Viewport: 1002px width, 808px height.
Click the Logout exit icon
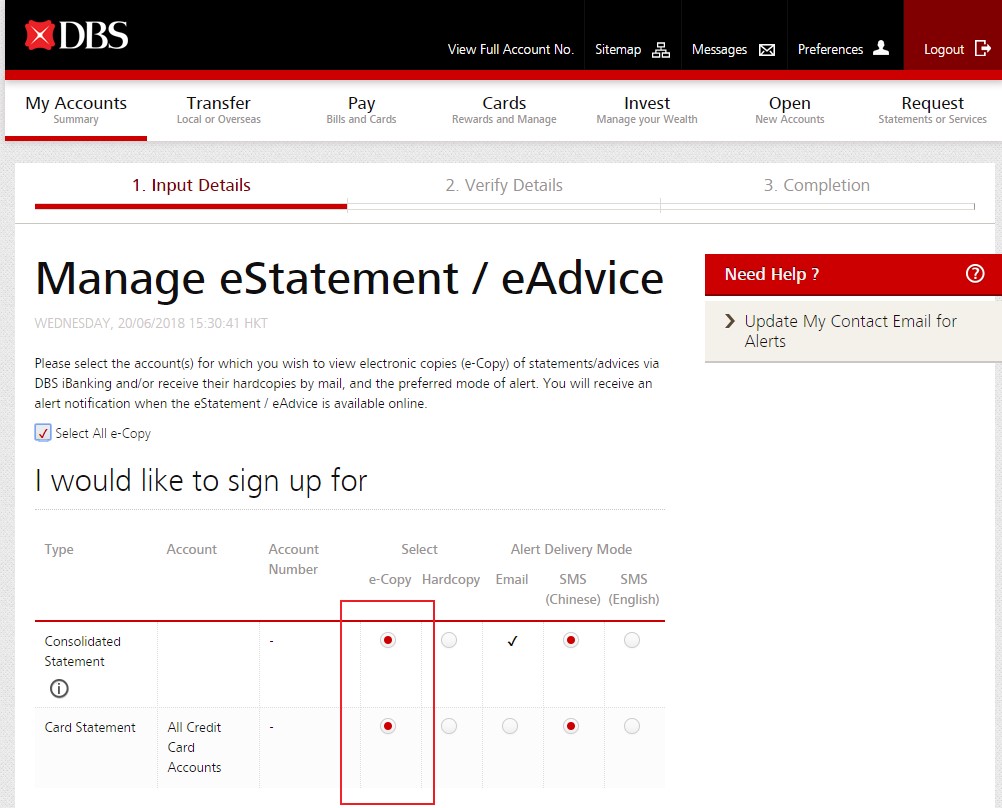tap(982, 49)
